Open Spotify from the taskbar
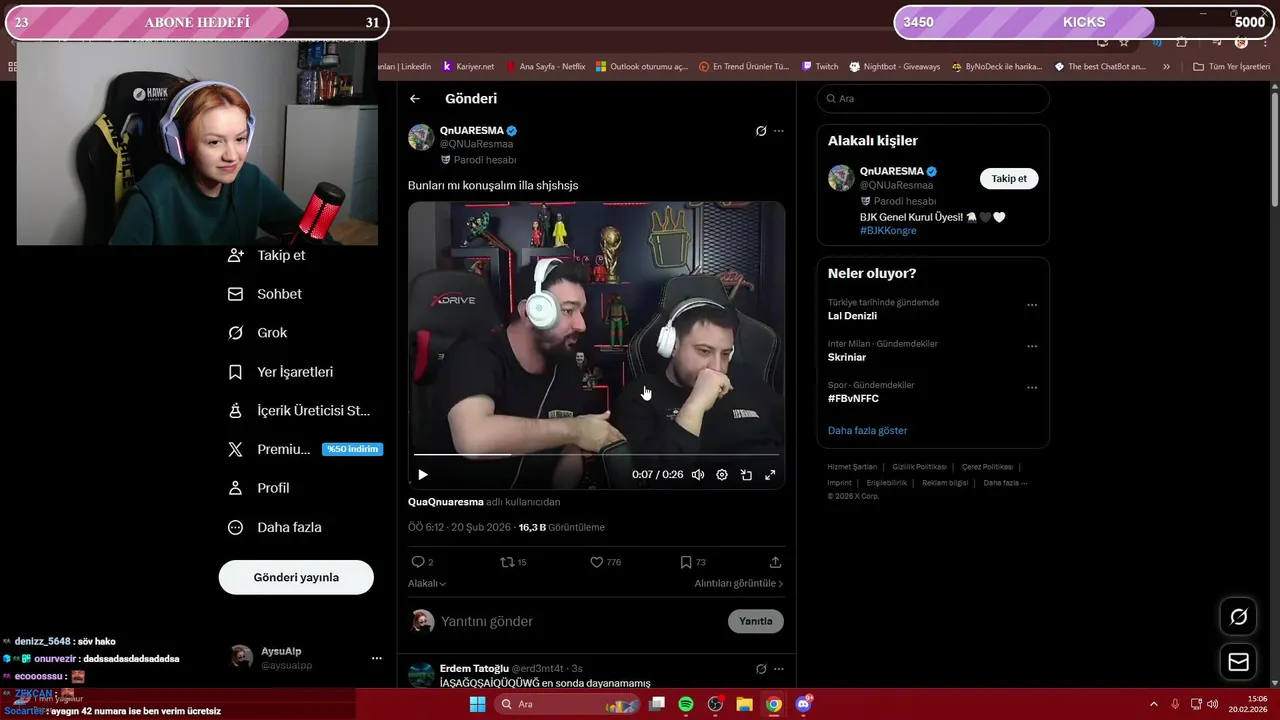This screenshot has height=720, width=1280. click(x=686, y=704)
